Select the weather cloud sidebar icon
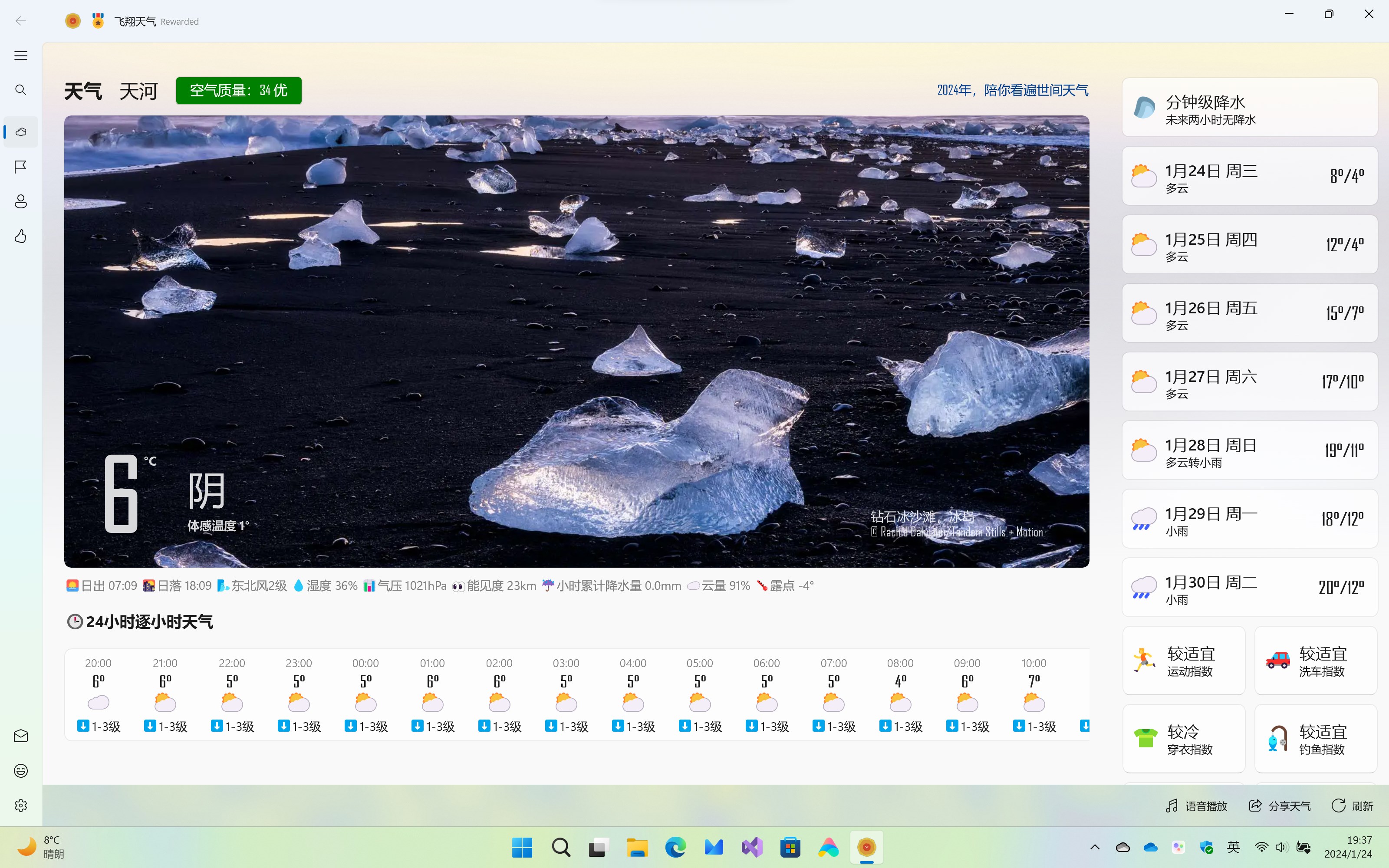 click(21, 132)
